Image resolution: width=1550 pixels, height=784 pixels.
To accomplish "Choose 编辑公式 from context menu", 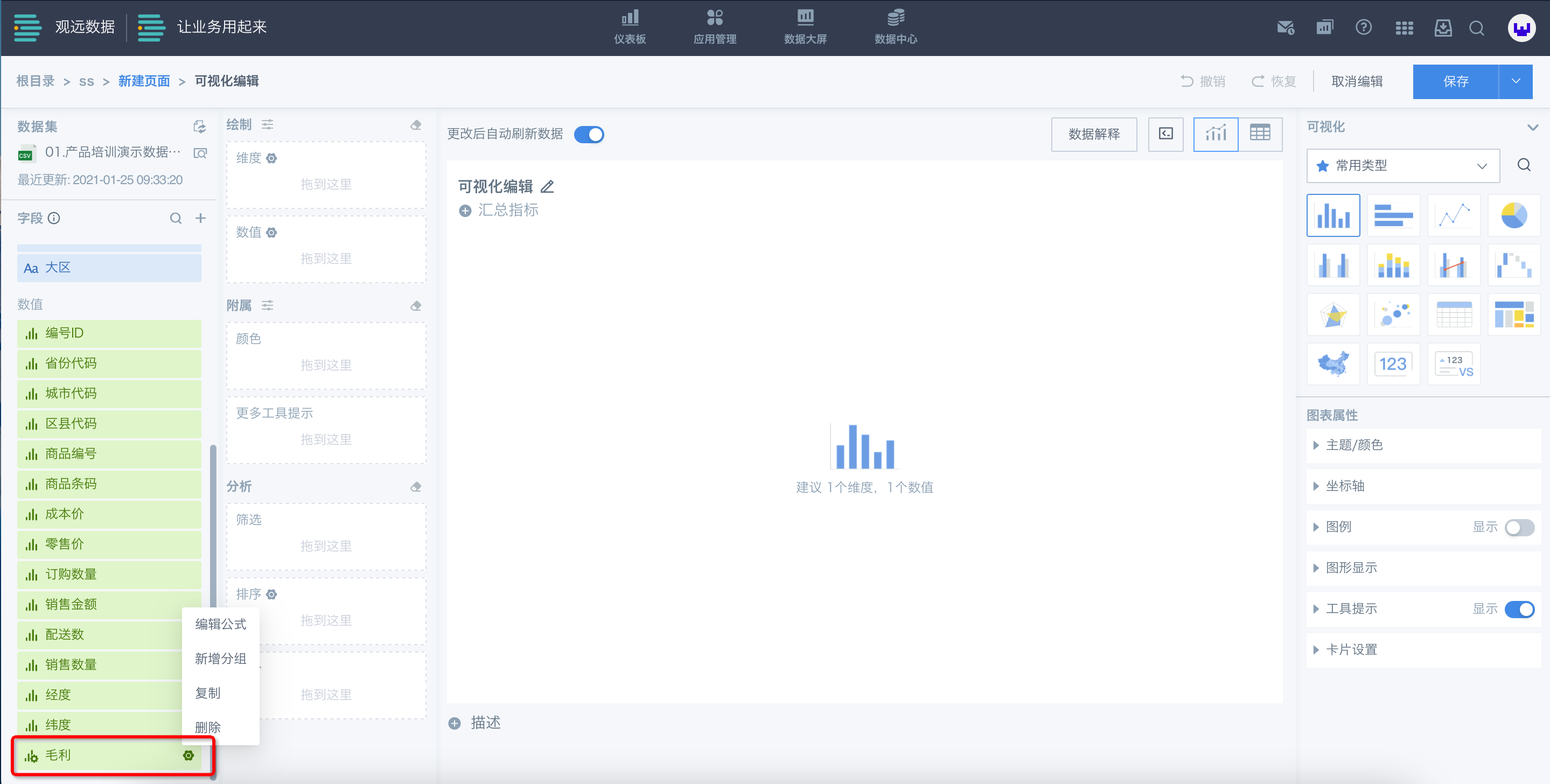I will click(221, 624).
